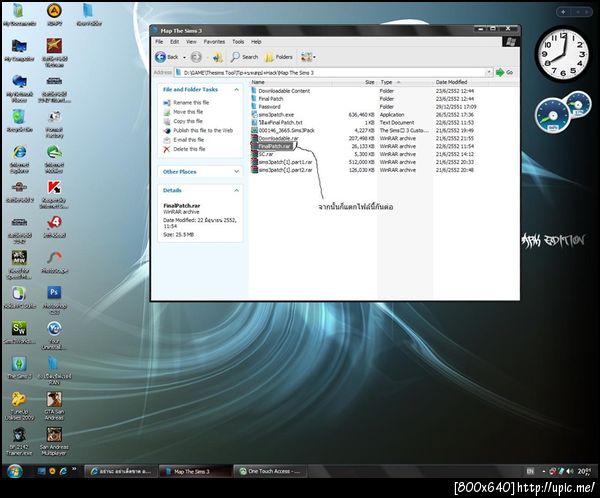Click E-mail this file link
This screenshot has height=498, width=600.
tap(188, 140)
